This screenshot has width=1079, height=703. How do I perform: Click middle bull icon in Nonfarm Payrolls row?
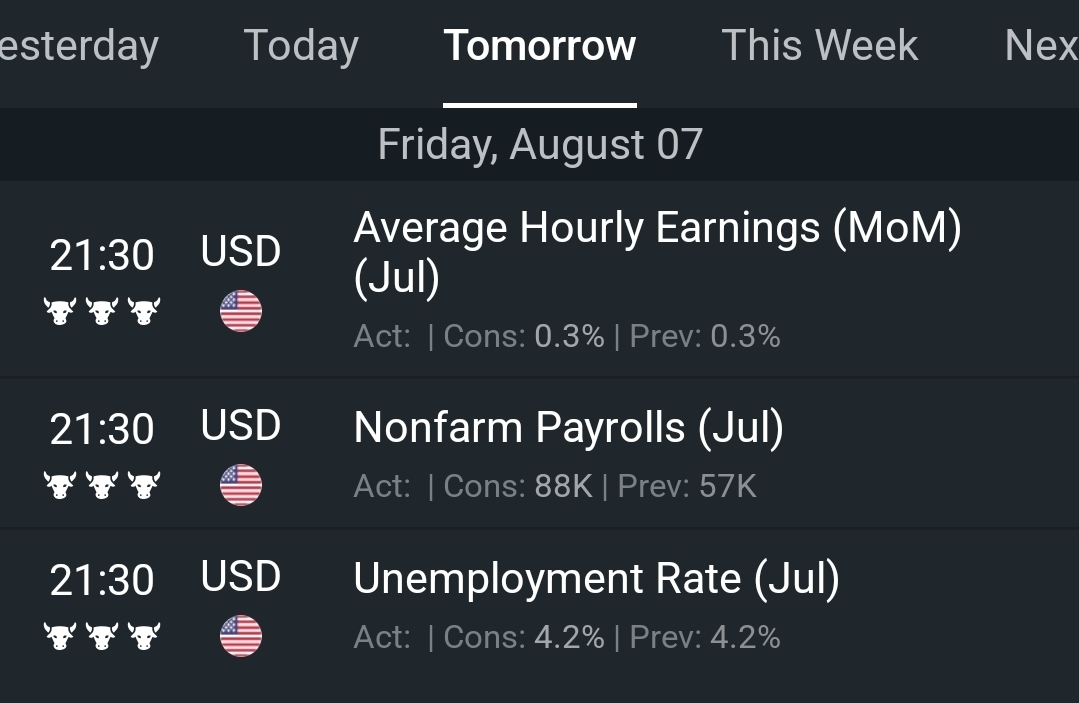(x=102, y=485)
